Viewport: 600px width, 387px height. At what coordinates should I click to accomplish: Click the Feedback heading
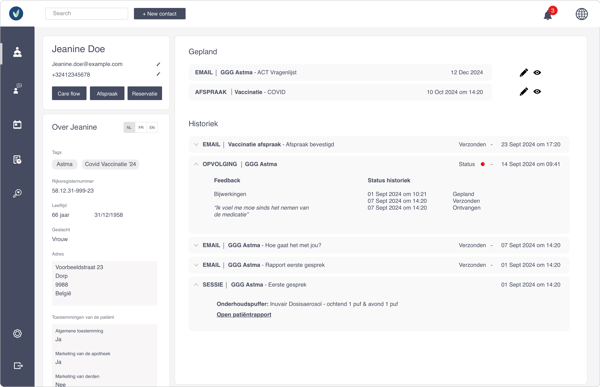(x=227, y=180)
